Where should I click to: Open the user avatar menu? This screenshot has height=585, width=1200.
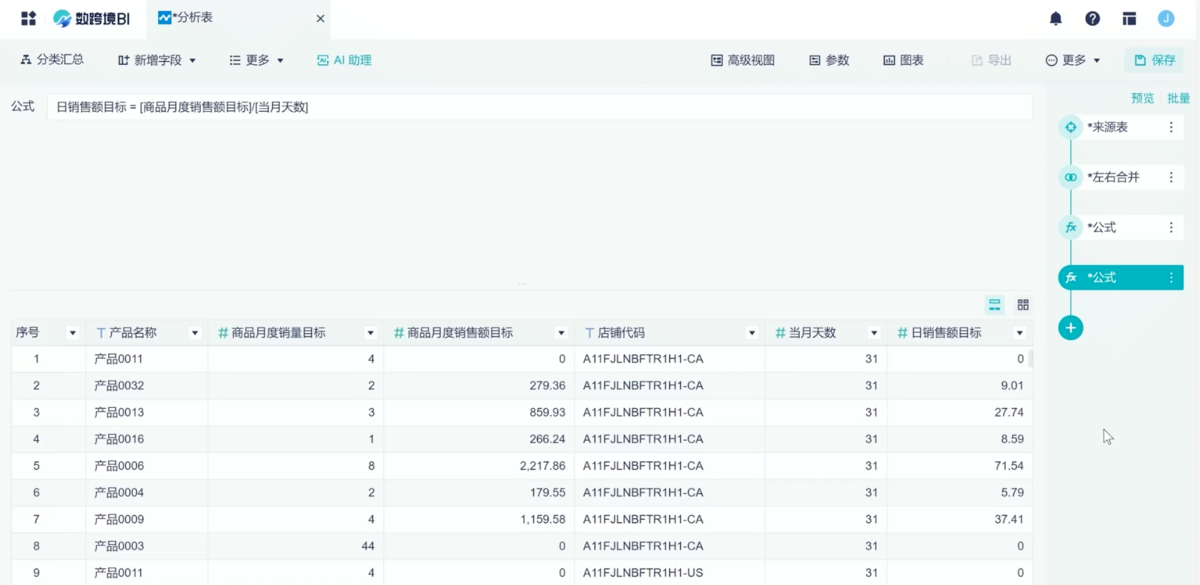(x=1166, y=18)
